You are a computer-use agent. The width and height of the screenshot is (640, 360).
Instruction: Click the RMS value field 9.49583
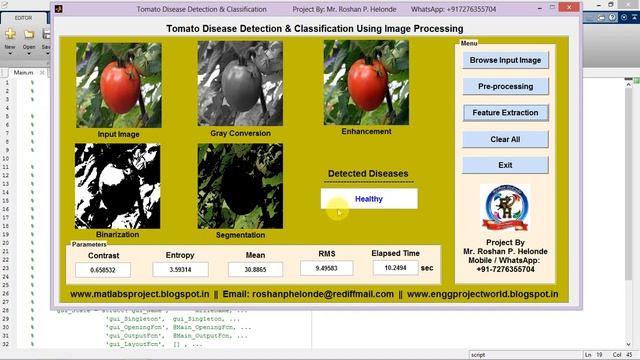pos(327,268)
